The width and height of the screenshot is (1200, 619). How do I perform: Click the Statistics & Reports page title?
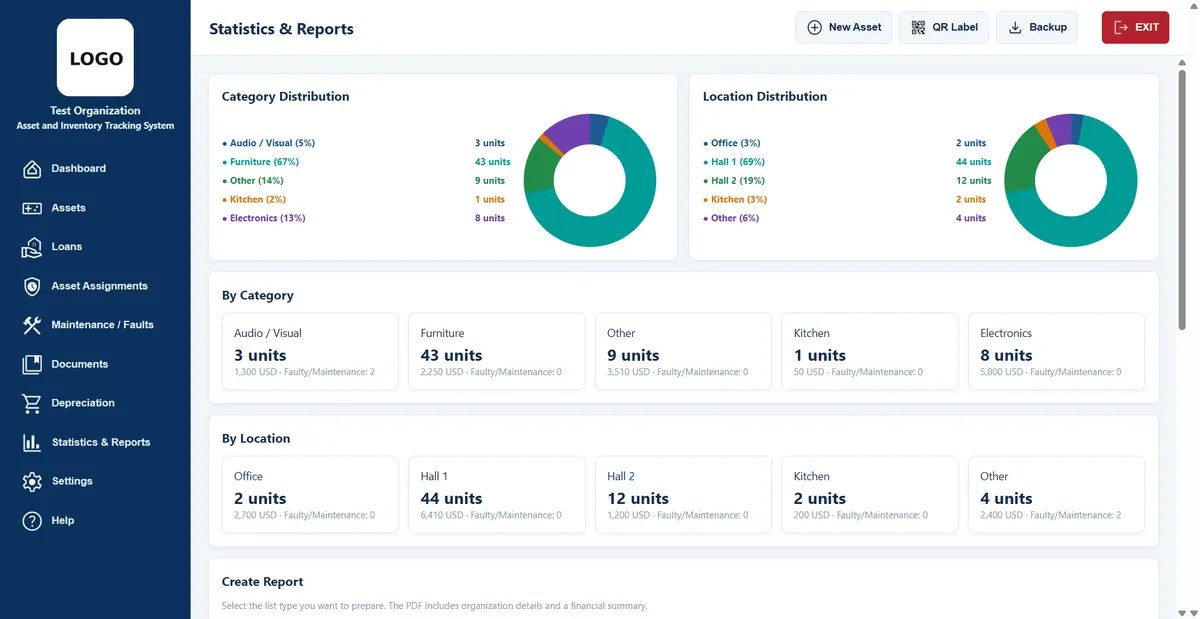click(x=281, y=29)
